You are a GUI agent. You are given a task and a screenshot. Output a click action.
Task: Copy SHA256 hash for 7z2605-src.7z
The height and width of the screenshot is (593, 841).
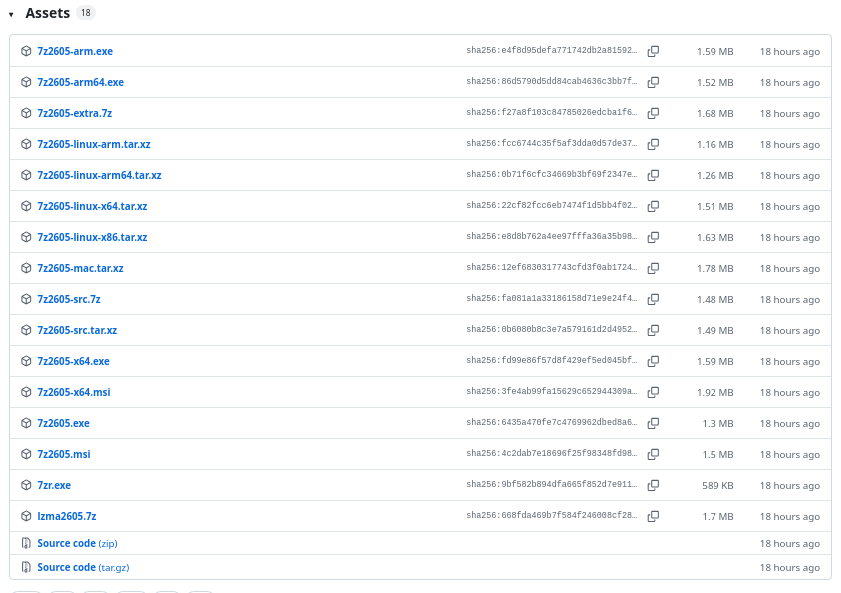point(653,300)
